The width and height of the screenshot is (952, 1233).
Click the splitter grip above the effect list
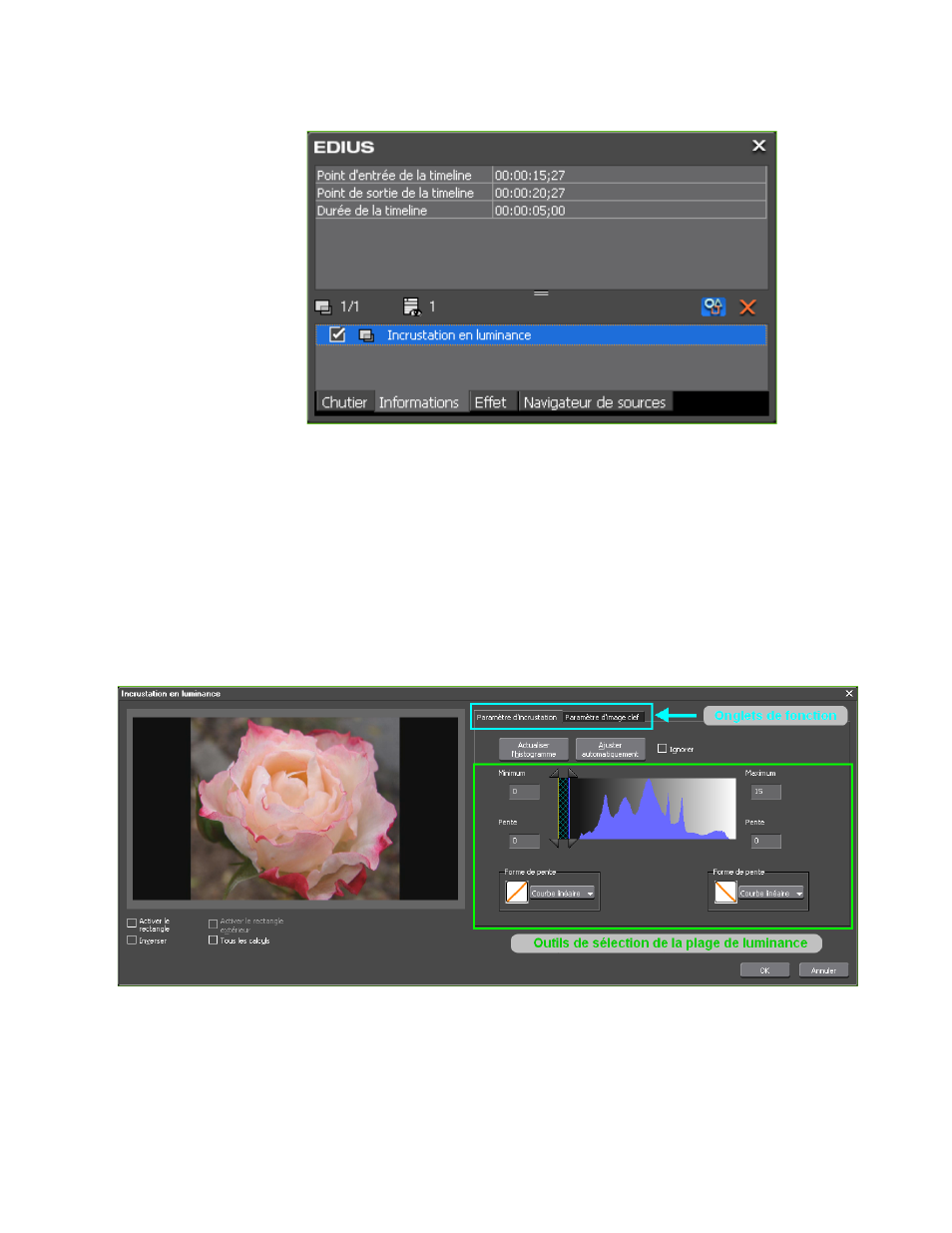[541, 294]
